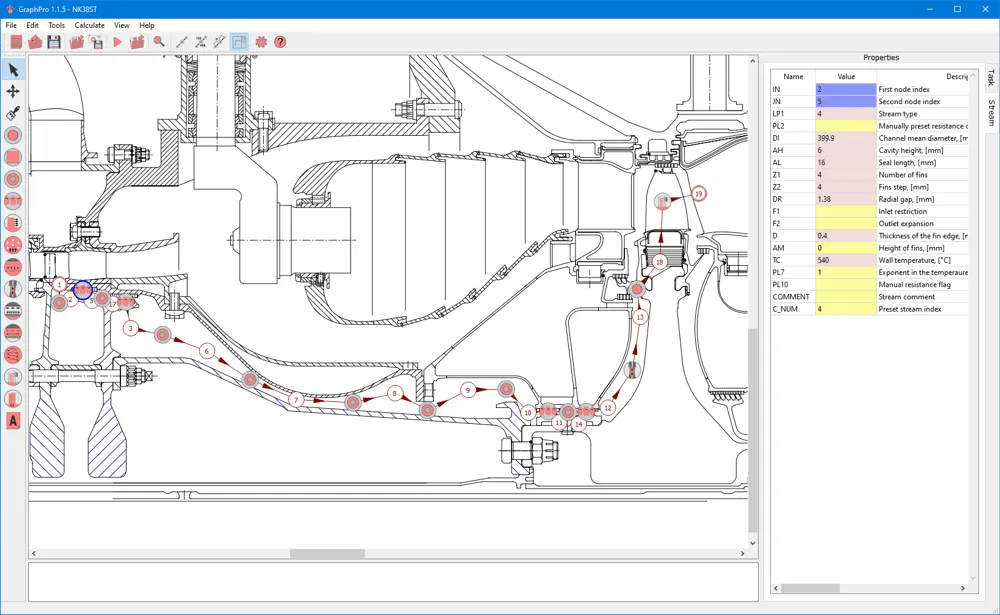Toggle the highlighted scheme panel toolbar icon
This screenshot has width=1000, height=615.
click(x=239, y=42)
